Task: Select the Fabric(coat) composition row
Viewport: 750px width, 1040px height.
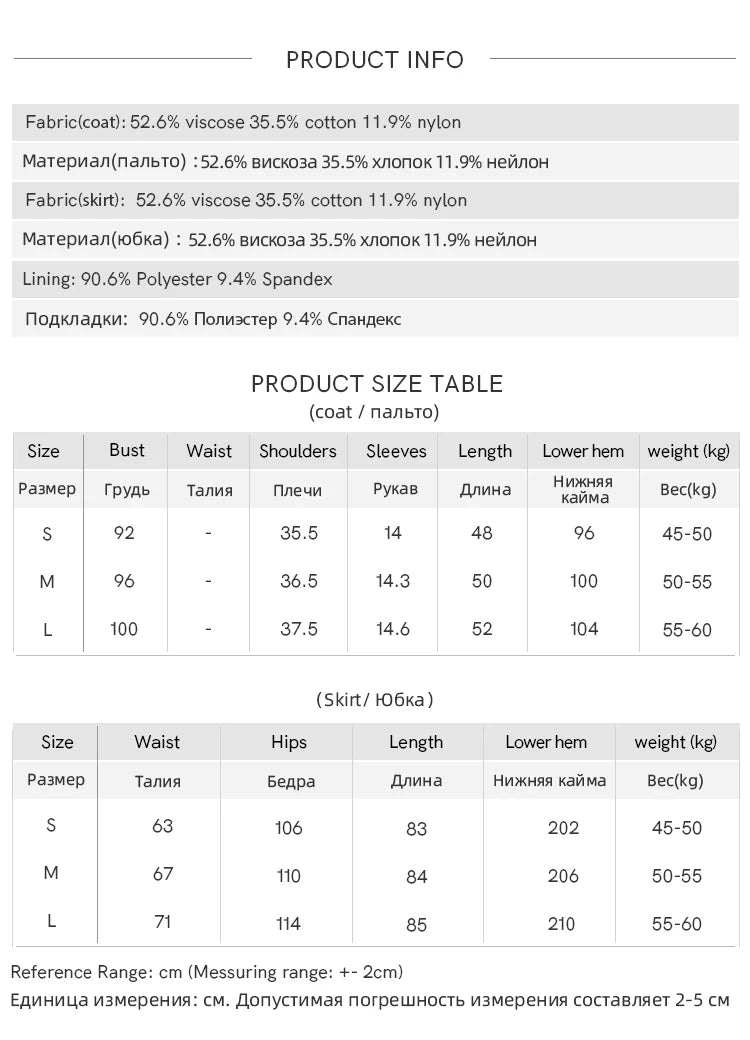Action: 375,122
